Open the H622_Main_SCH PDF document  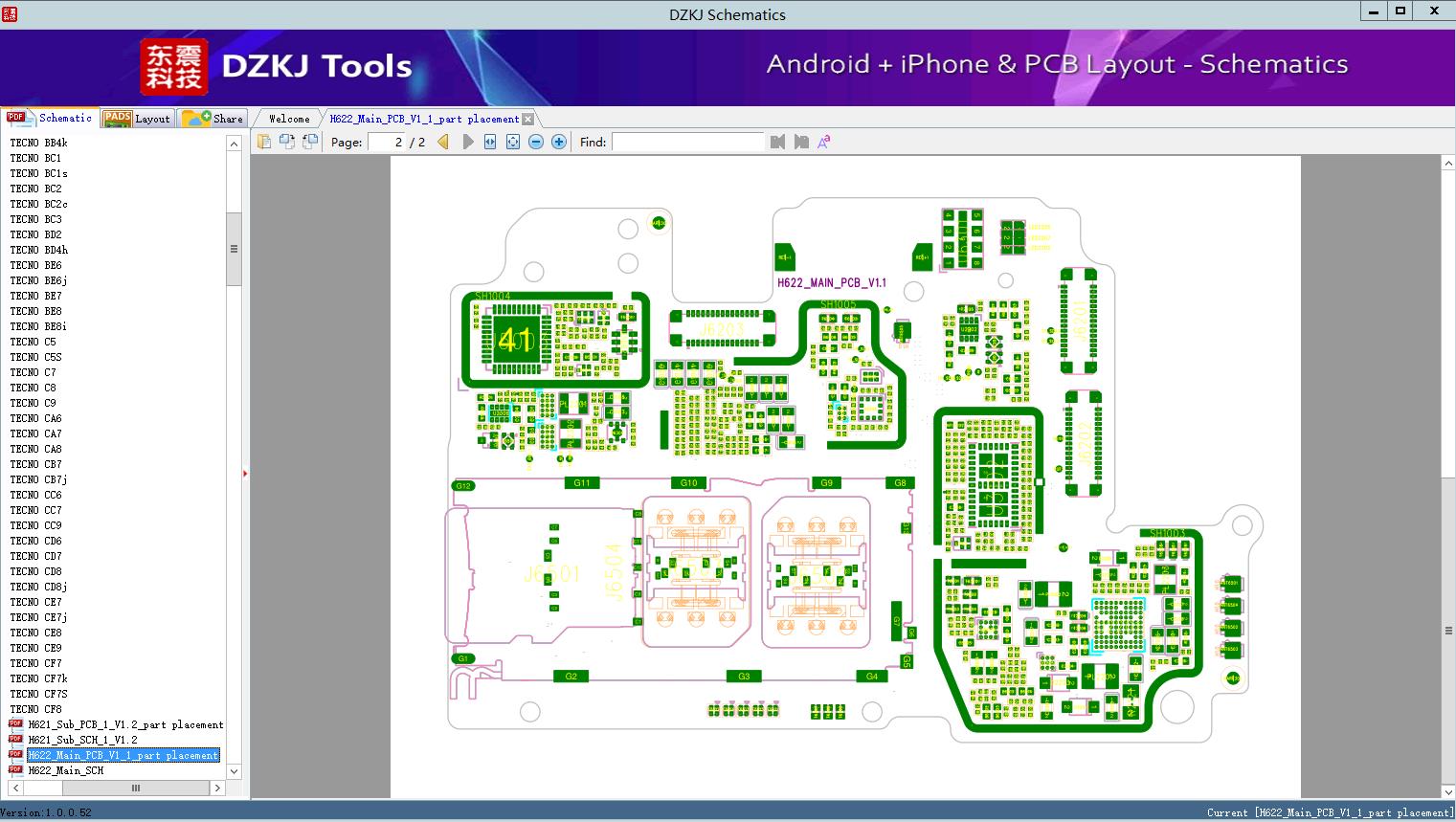(x=65, y=770)
